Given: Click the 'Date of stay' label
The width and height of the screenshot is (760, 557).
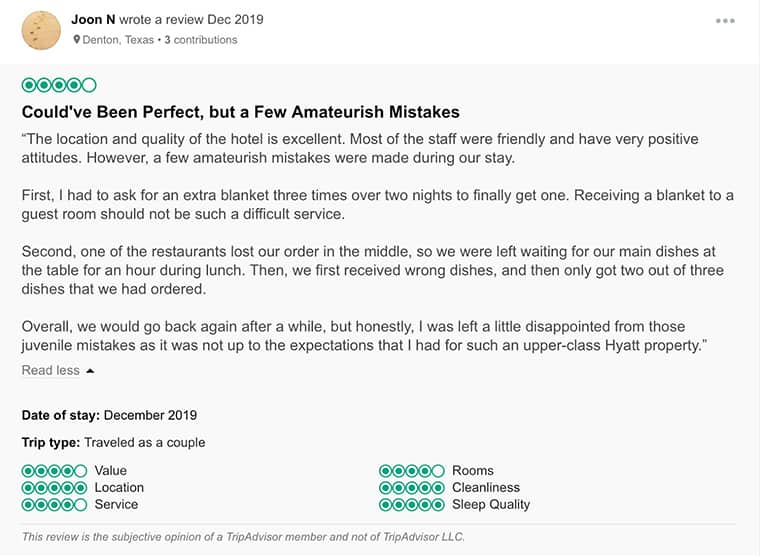Looking at the screenshot, I should (x=60, y=415).
